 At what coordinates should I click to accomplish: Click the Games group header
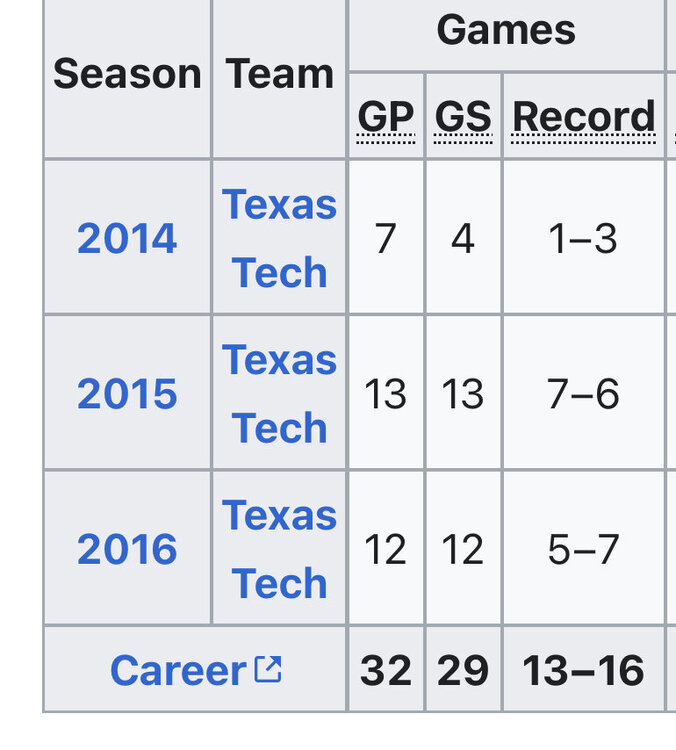pos(506,30)
